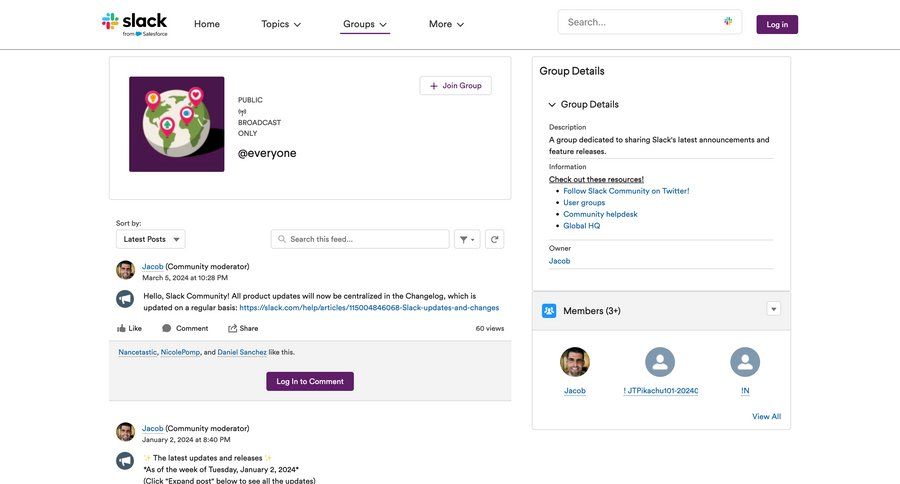The height and width of the screenshot is (484, 900).
Task: Click the Members panel people icon
Action: (x=549, y=311)
